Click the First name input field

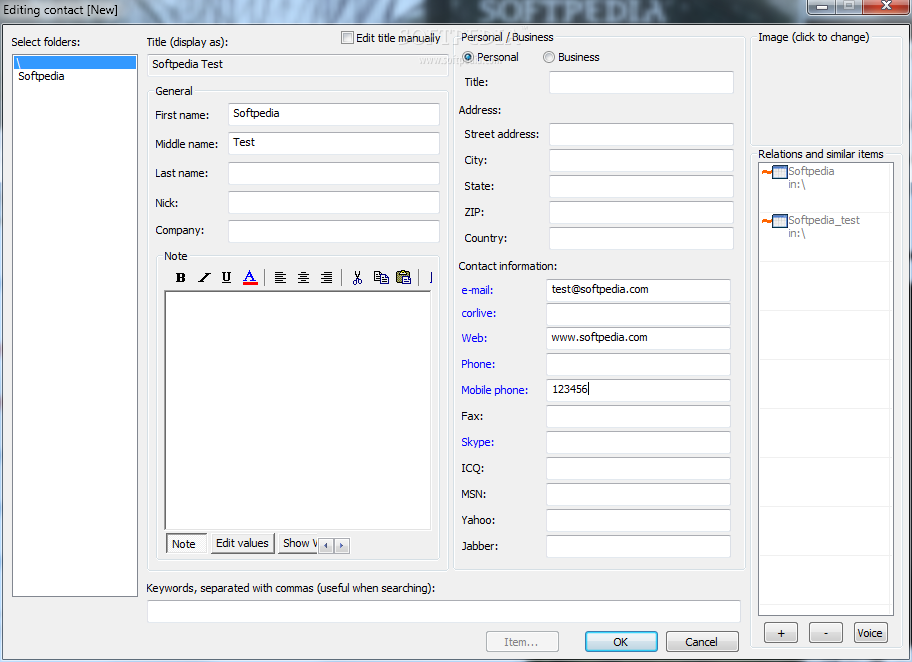pyautogui.click(x=333, y=114)
